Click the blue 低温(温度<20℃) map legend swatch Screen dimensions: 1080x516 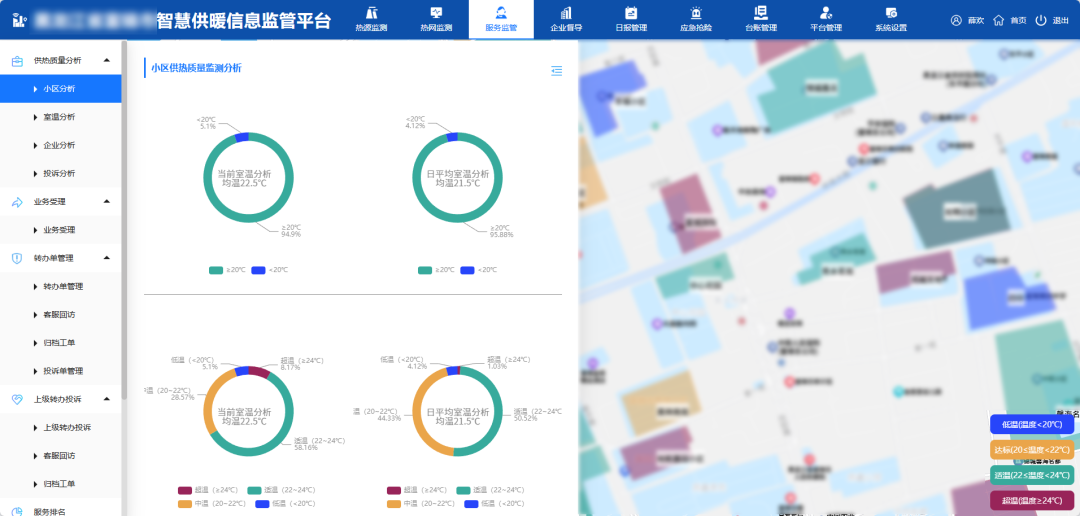(x=1032, y=425)
